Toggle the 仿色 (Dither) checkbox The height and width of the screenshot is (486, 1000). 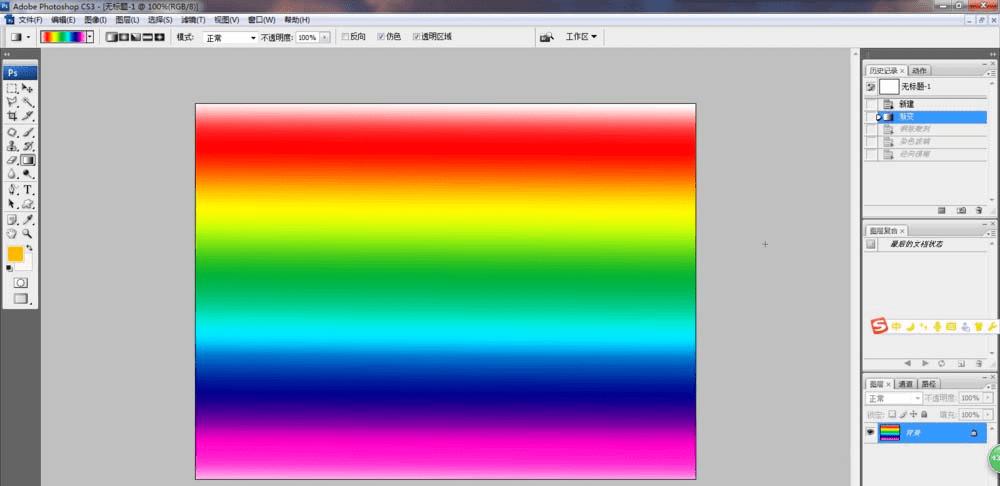[381, 37]
